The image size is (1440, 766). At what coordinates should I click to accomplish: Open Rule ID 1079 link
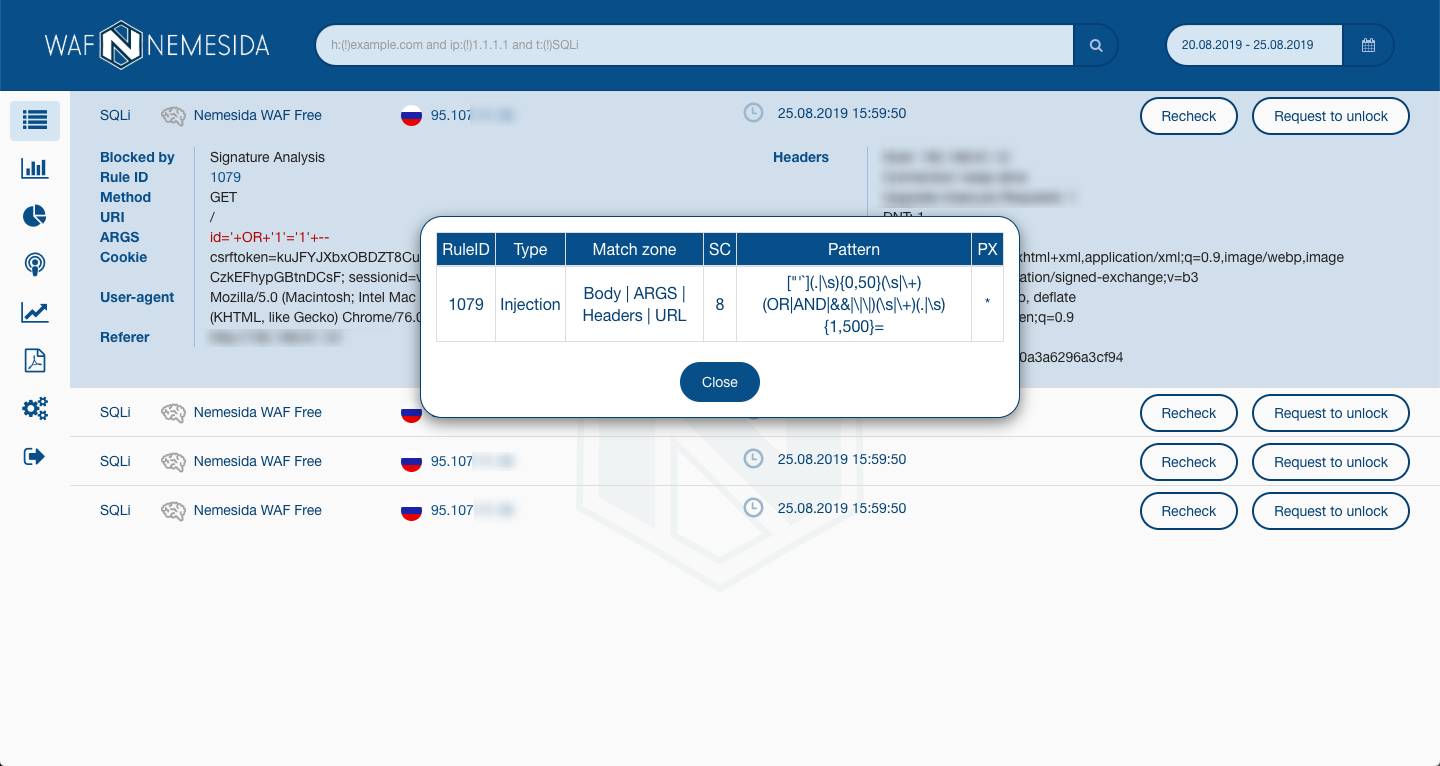tap(225, 177)
